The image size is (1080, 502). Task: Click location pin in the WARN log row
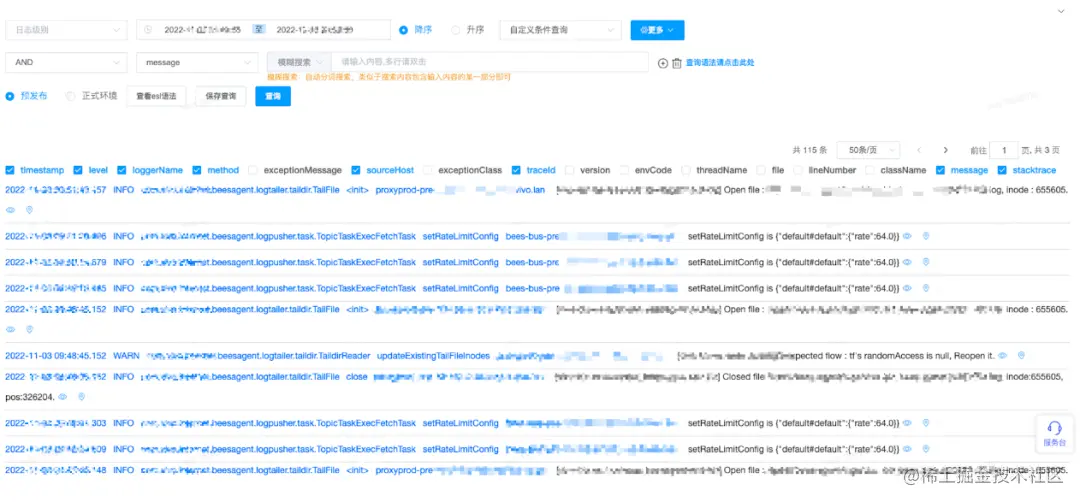click(1021, 355)
